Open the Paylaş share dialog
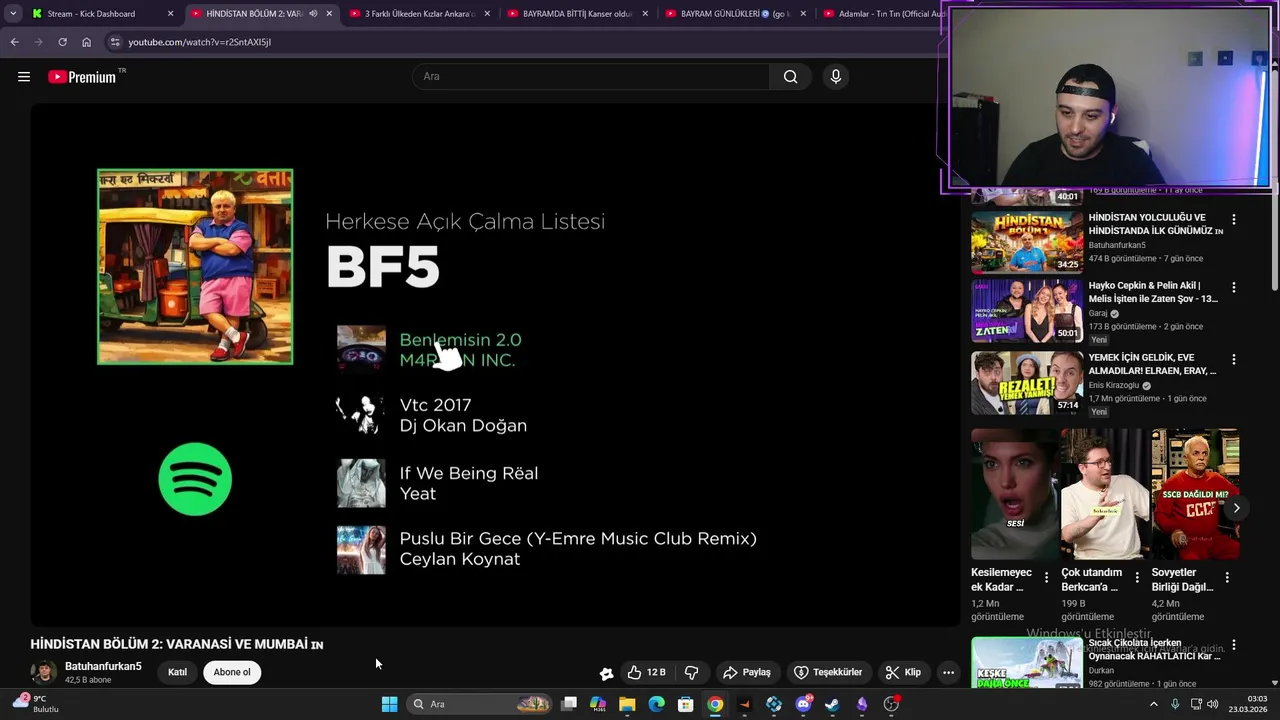Image resolution: width=1280 pixels, height=720 pixels. 747,672
